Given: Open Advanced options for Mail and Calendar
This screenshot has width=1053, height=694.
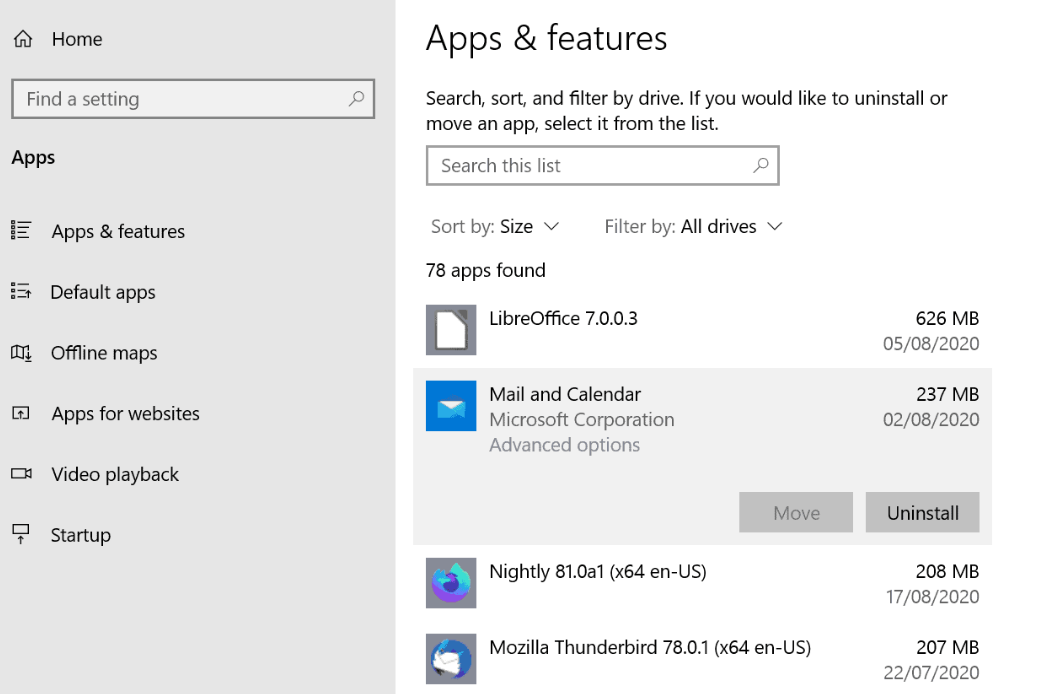Looking at the screenshot, I should click(564, 445).
